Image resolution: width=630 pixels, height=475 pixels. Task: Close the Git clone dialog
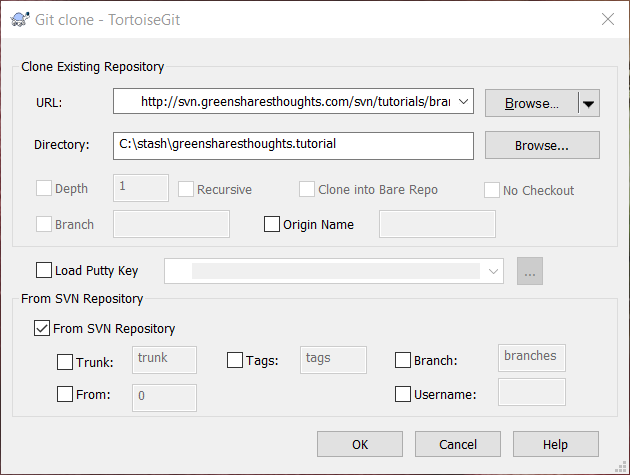tap(608, 19)
